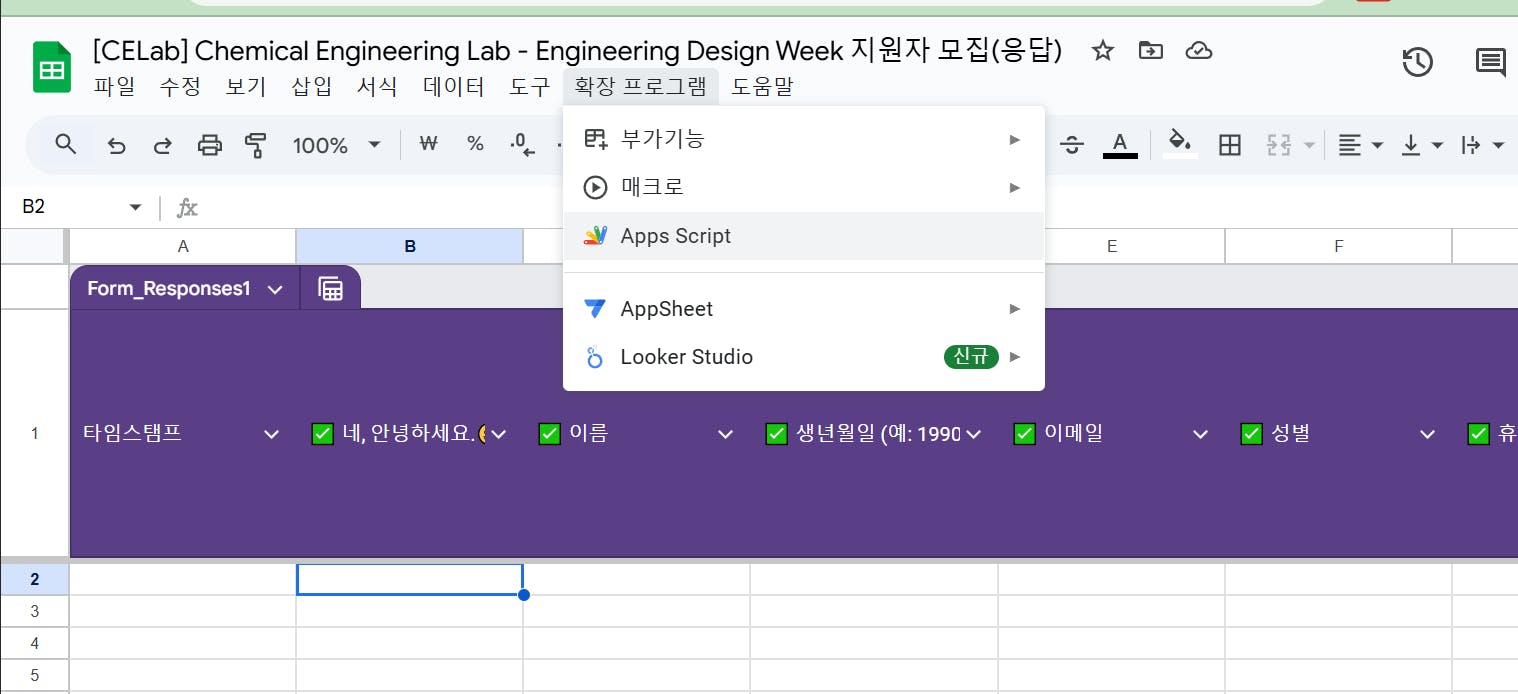
Task: Expand the 매크로 submenu
Action: pyautogui.click(x=804, y=187)
